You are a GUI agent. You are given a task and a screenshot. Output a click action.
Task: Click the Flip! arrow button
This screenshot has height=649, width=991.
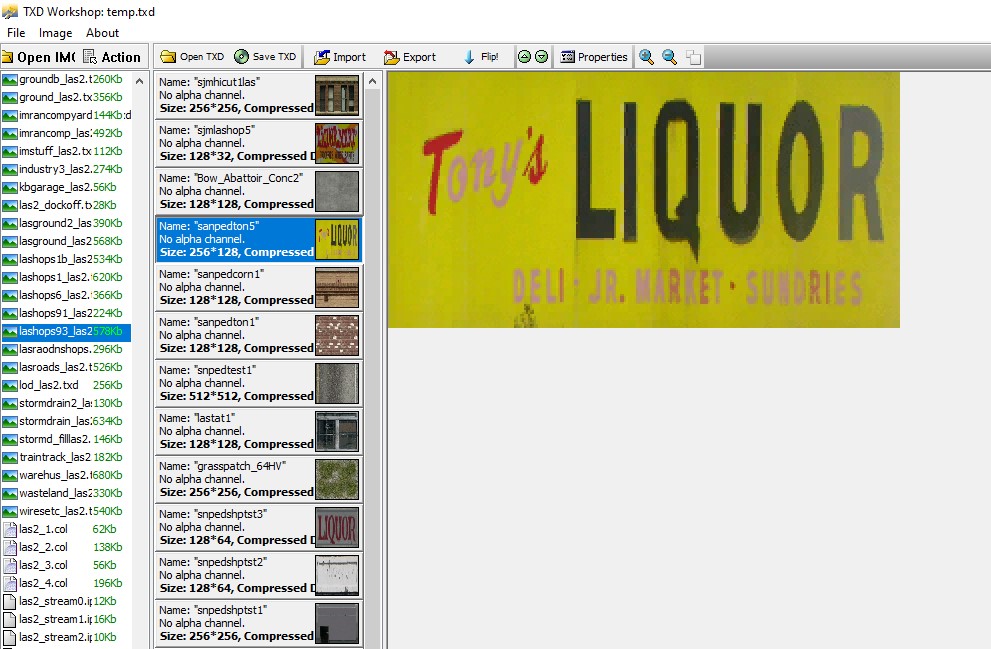(x=481, y=57)
